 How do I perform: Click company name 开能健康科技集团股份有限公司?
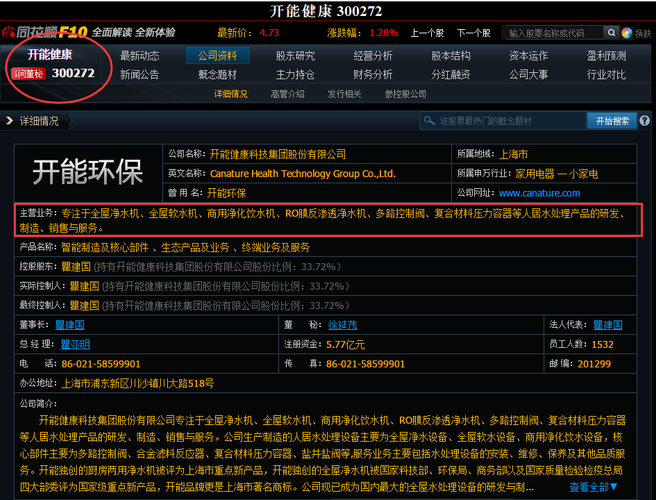pos(278,154)
